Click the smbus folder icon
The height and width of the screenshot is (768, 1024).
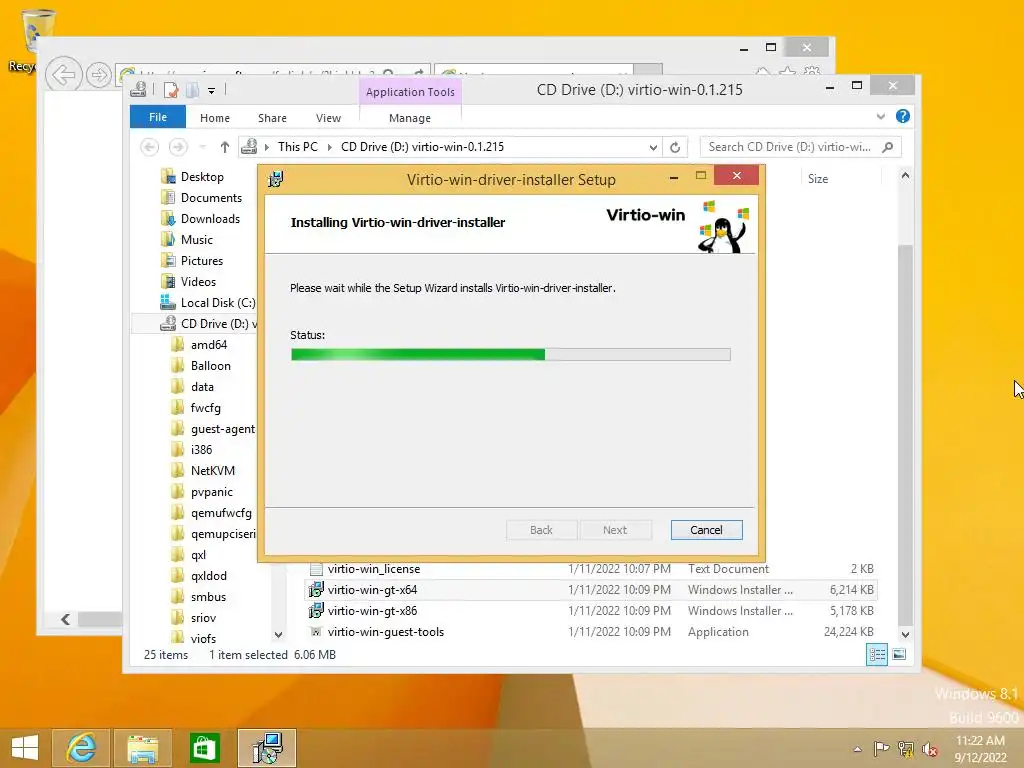click(x=178, y=596)
